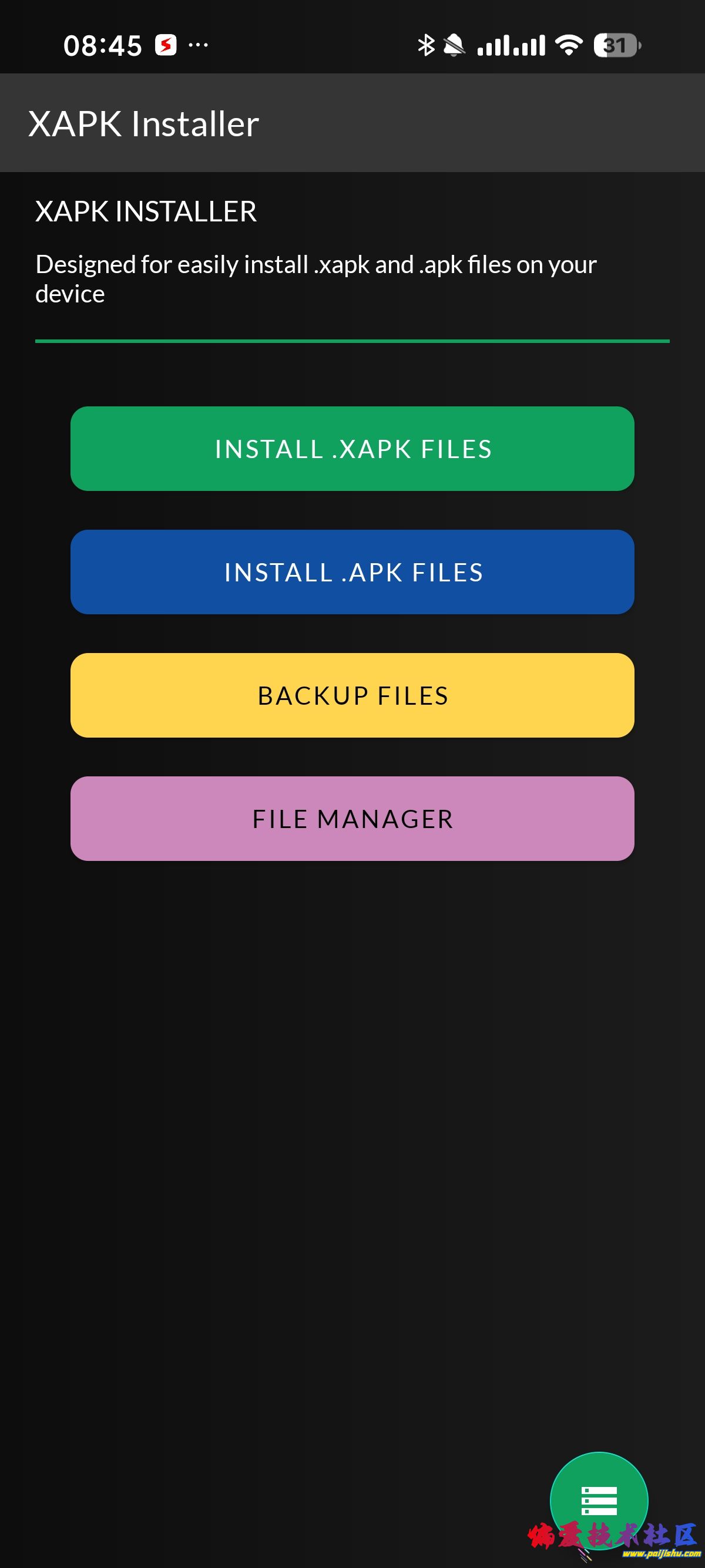Tap the red S app notification icon
Viewport: 705px width, 1568px height.
[166, 45]
